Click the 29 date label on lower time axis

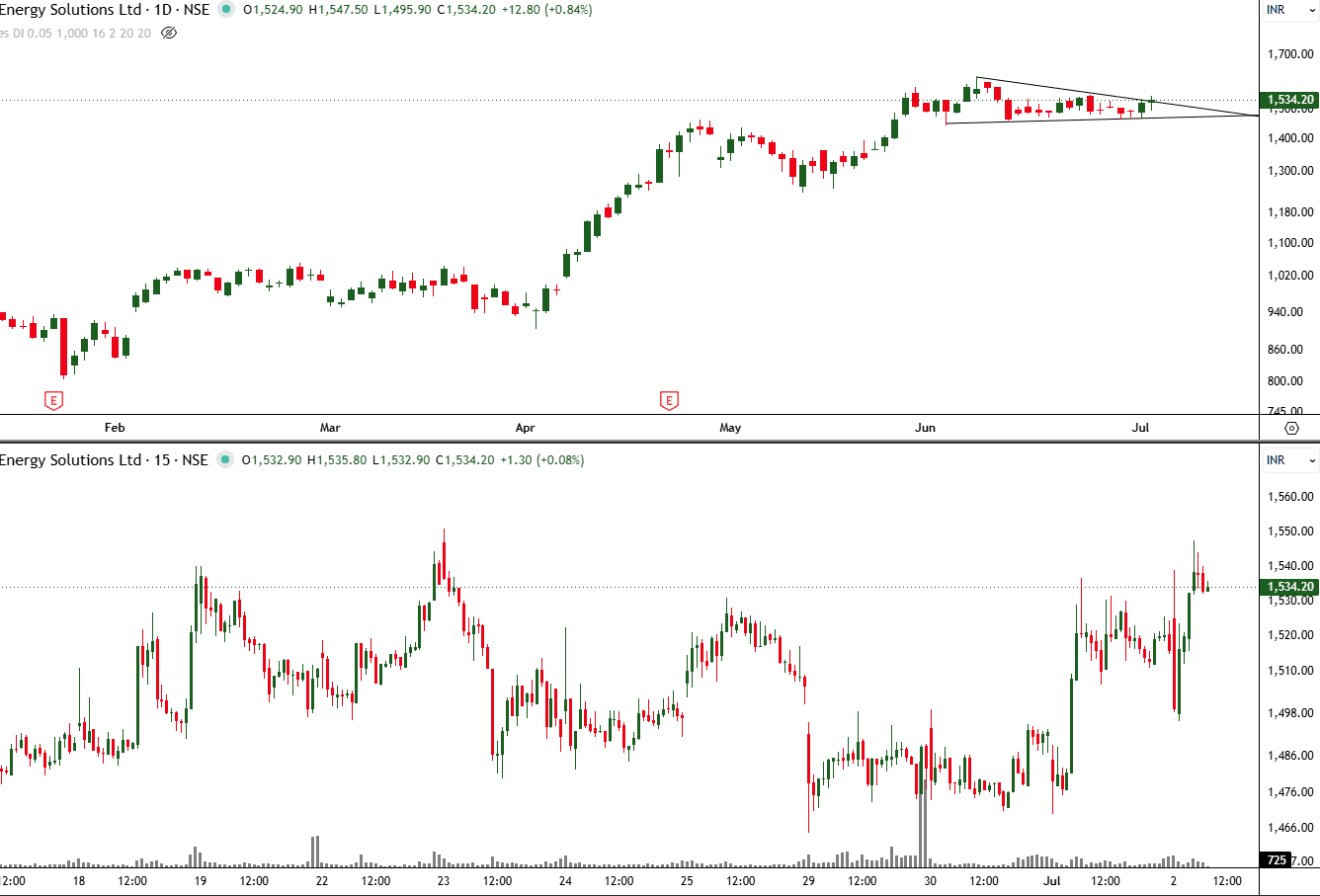[x=808, y=881]
